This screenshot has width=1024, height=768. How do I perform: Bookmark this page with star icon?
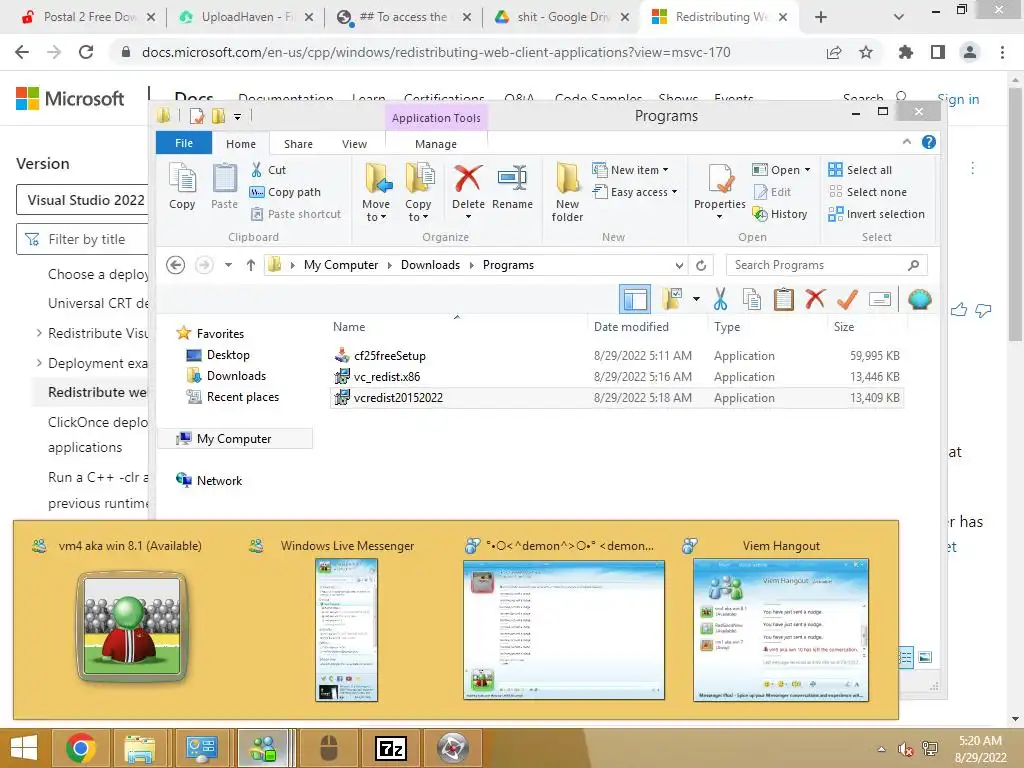(x=866, y=52)
